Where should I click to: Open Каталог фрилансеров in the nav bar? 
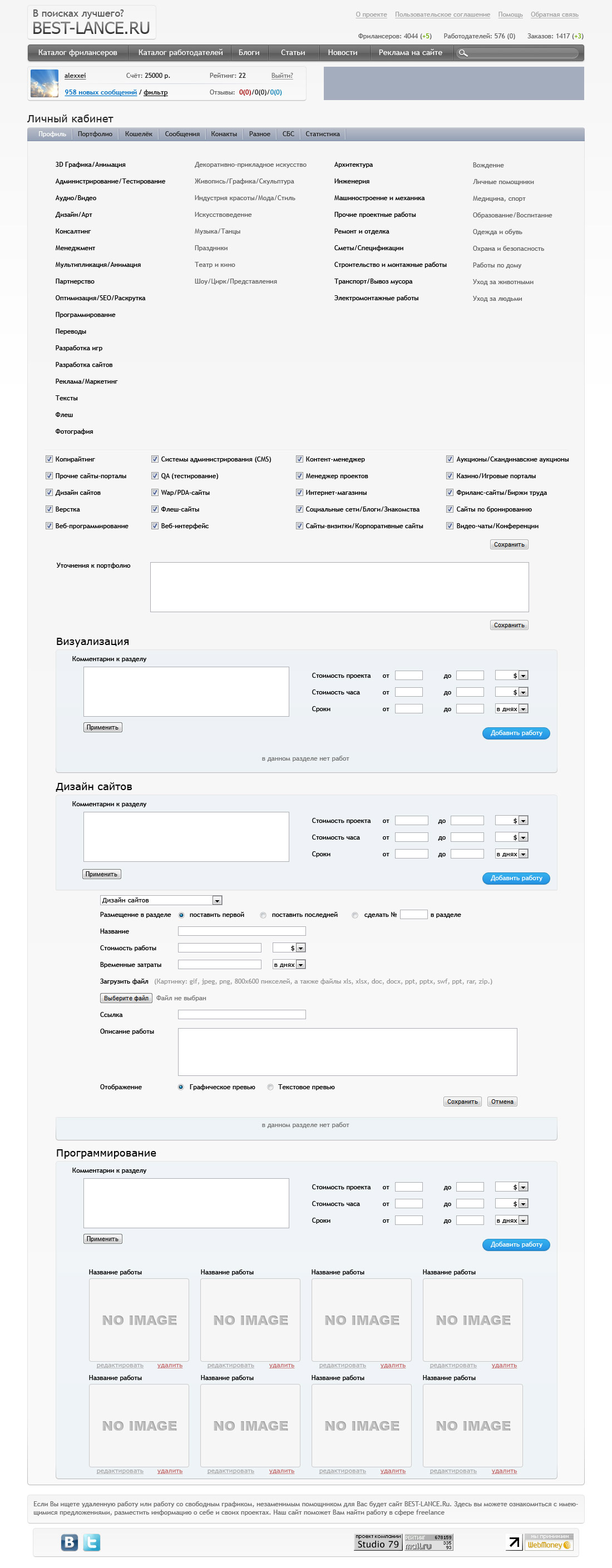tap(78, 52)
